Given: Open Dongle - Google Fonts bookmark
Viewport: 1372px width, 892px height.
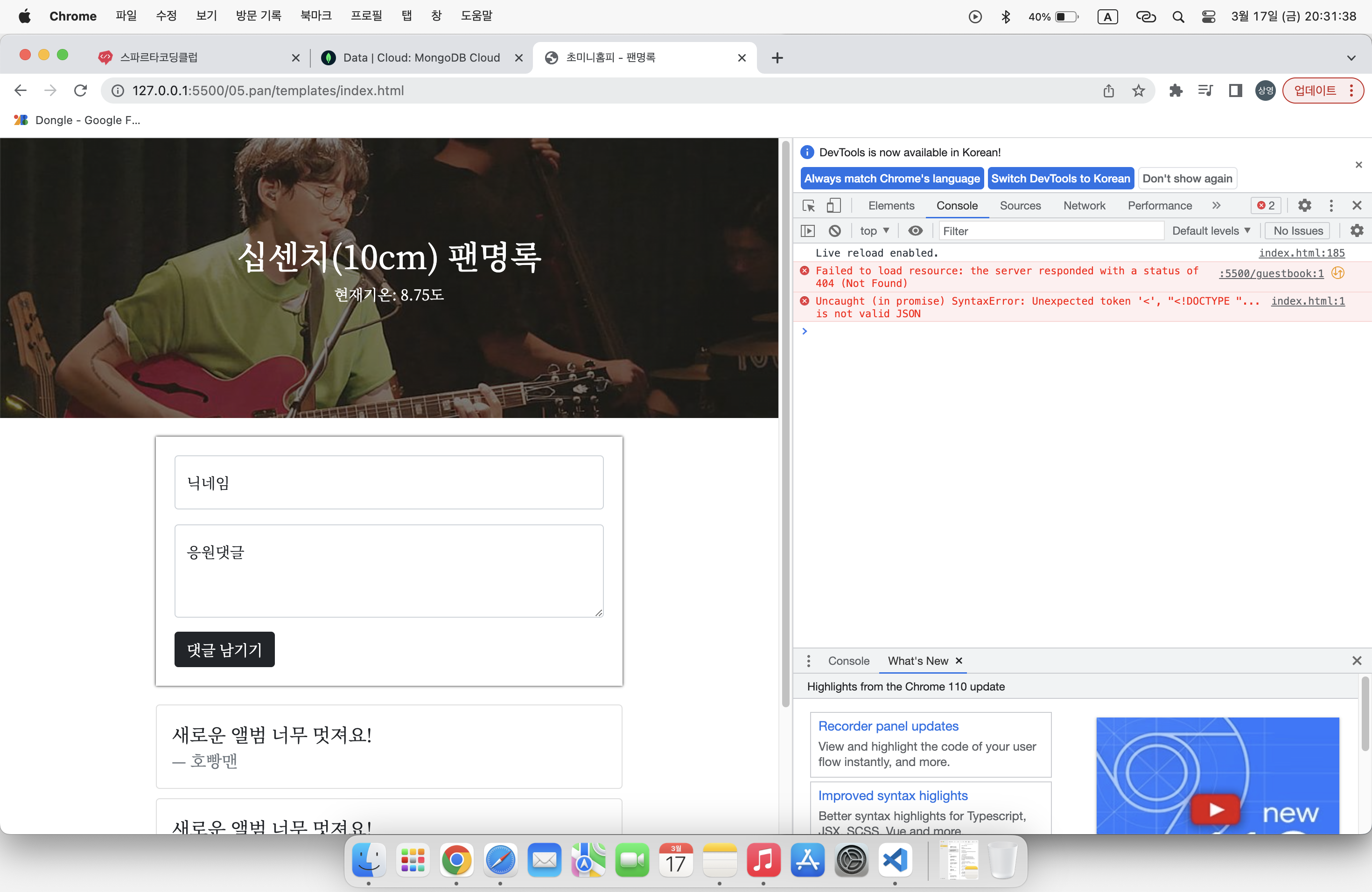Looking at the screenshot, I should [x=77, y=120].
